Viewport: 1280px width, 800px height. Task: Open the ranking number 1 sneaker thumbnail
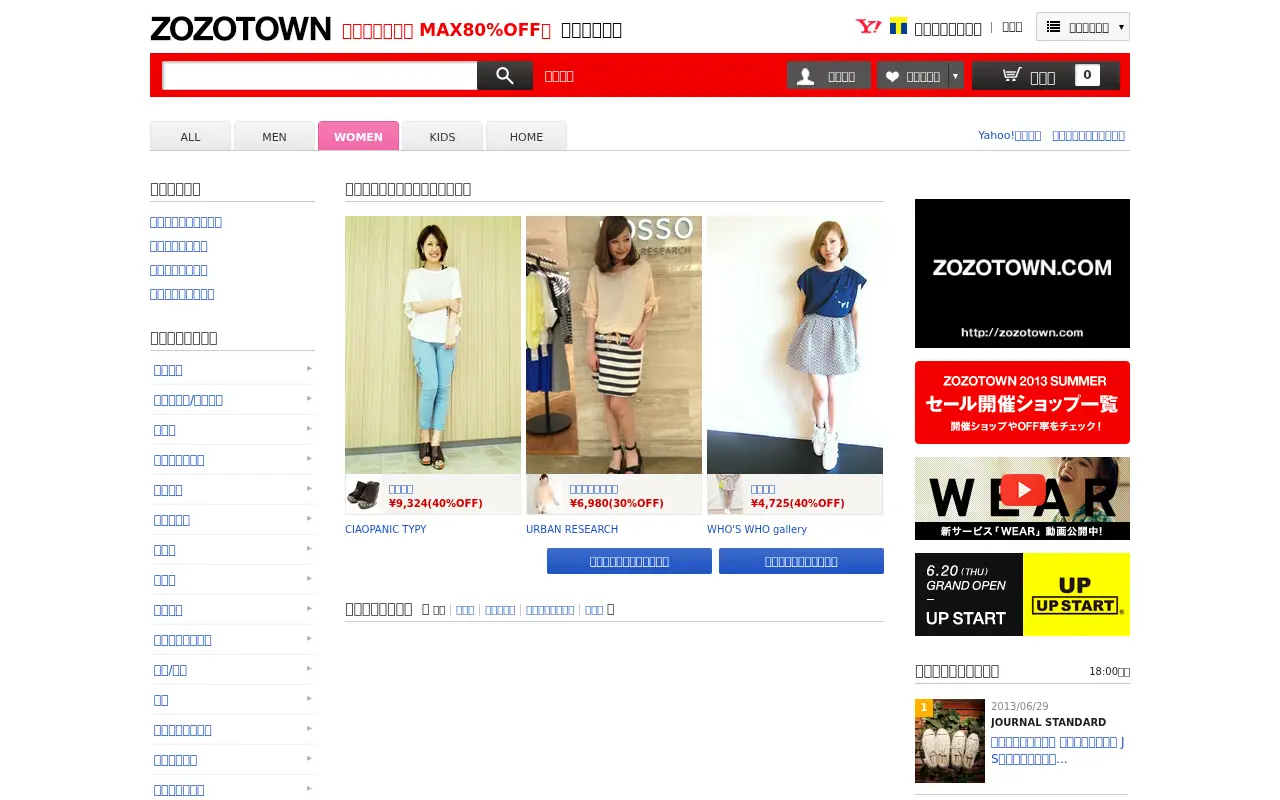pyautogui.click(x=950, y=741)
